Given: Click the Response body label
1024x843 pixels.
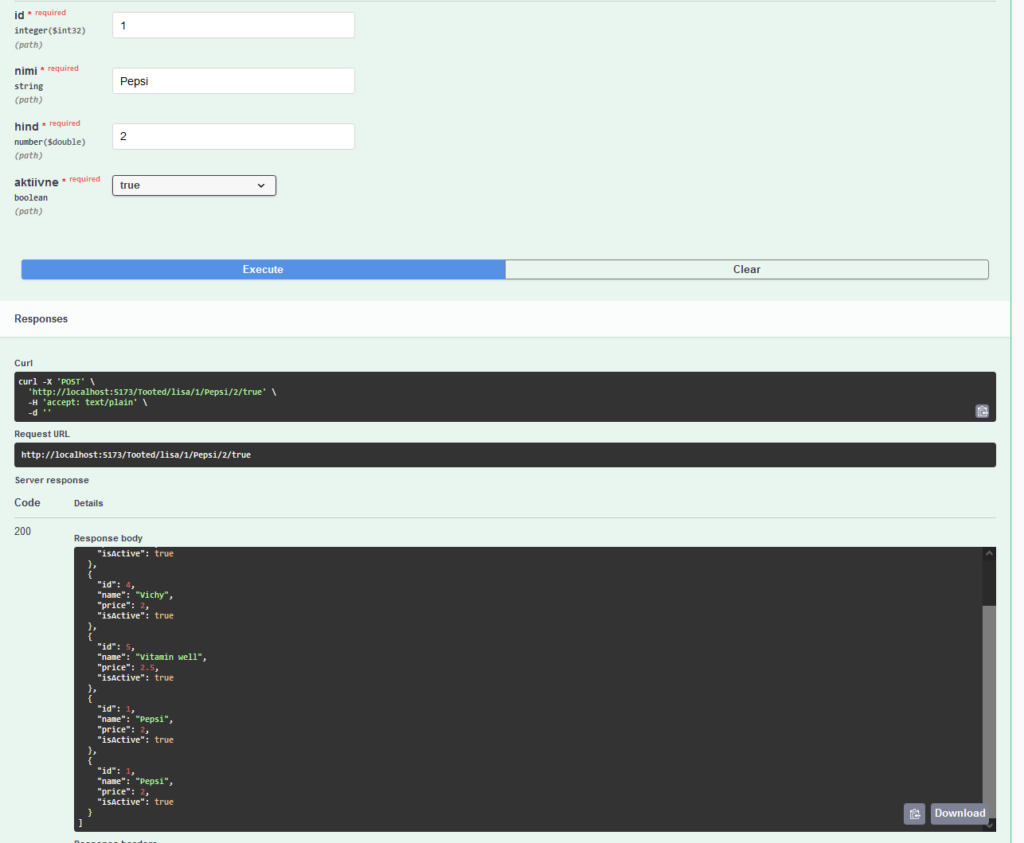Looking at the screenshot, I should click(x=108, y=538).
